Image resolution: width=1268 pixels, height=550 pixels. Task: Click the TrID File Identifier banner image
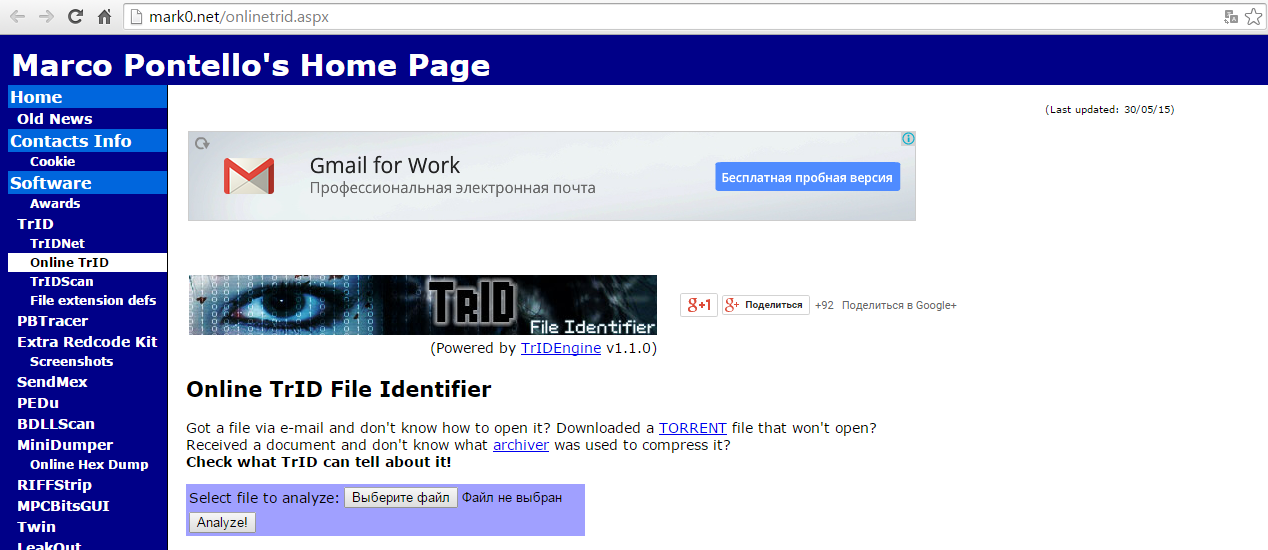click(x=423, y=305)
